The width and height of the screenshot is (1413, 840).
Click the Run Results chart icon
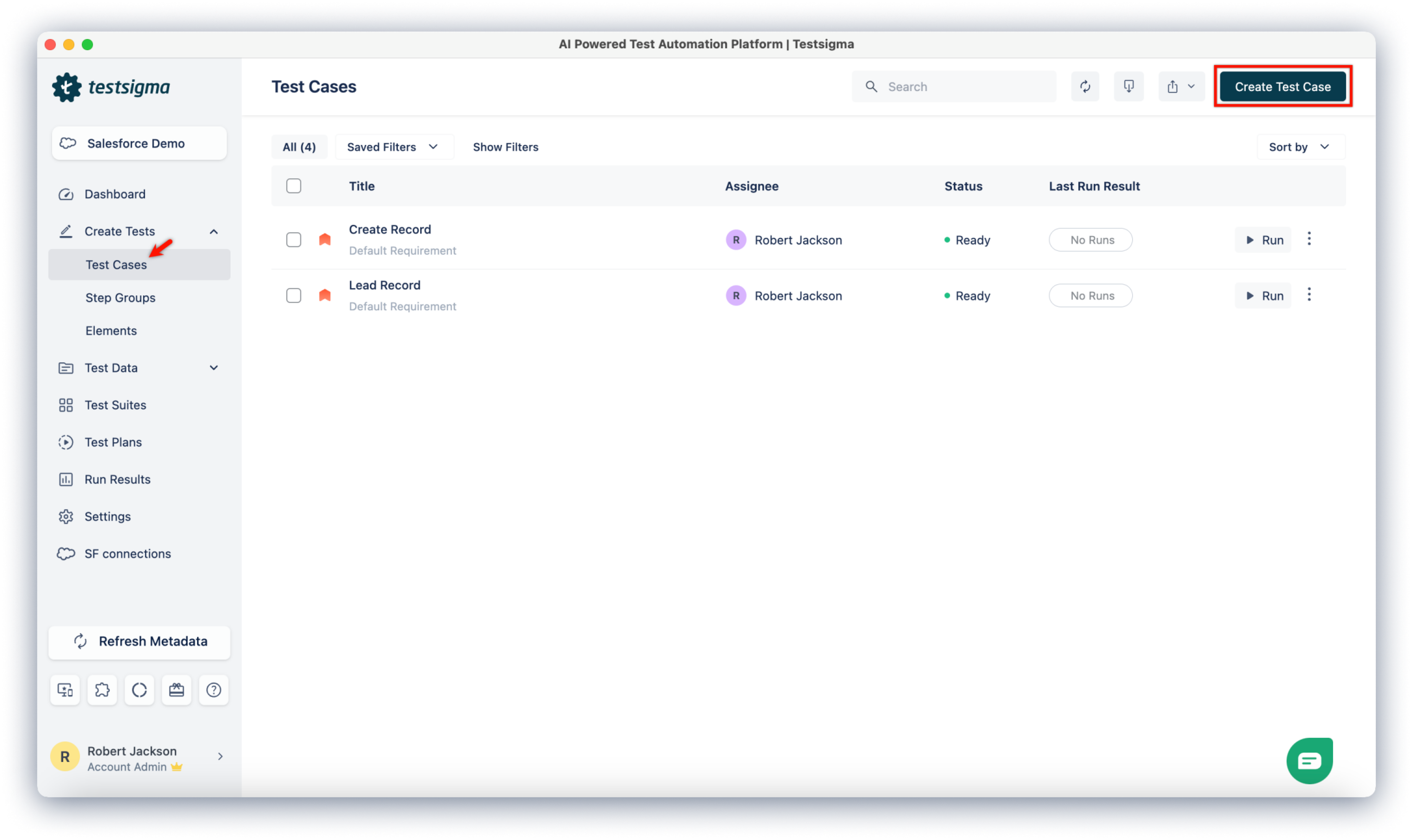click(x=66, y=479)
